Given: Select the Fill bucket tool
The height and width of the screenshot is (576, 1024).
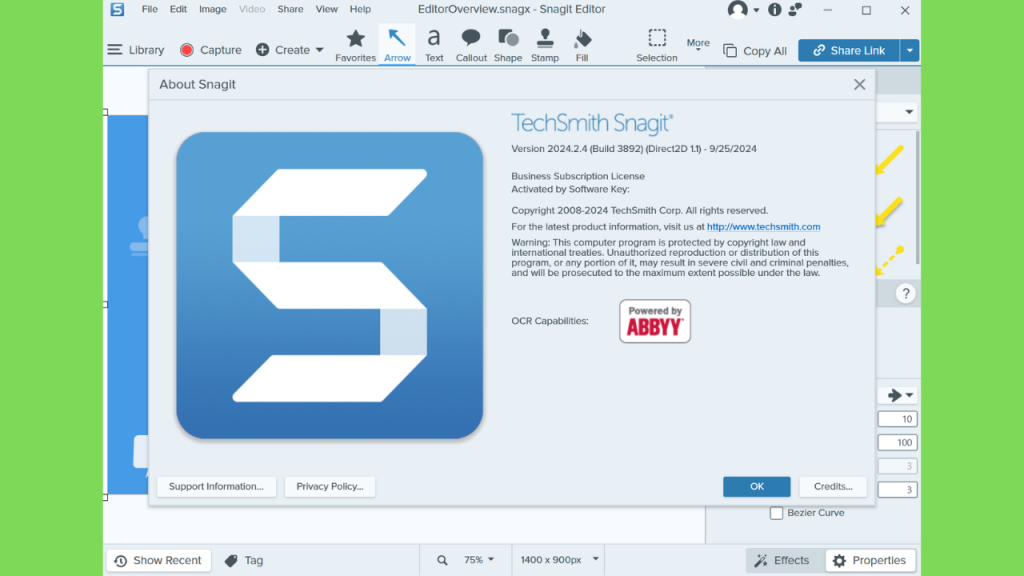Looking at the screenshot, I should pyautogui.click(x=582, y=45).
